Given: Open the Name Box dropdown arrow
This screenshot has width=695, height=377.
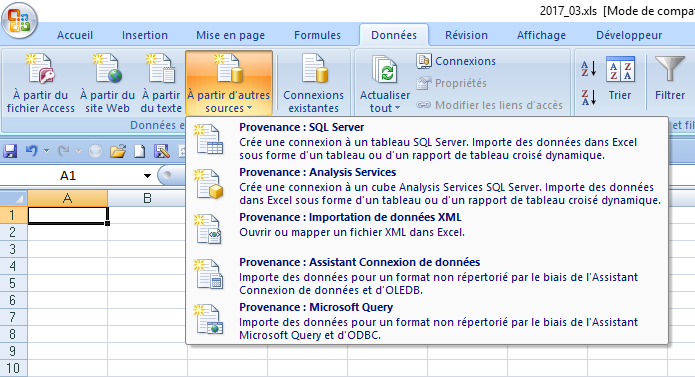Looking at the screenshot, I should [147, 176].
